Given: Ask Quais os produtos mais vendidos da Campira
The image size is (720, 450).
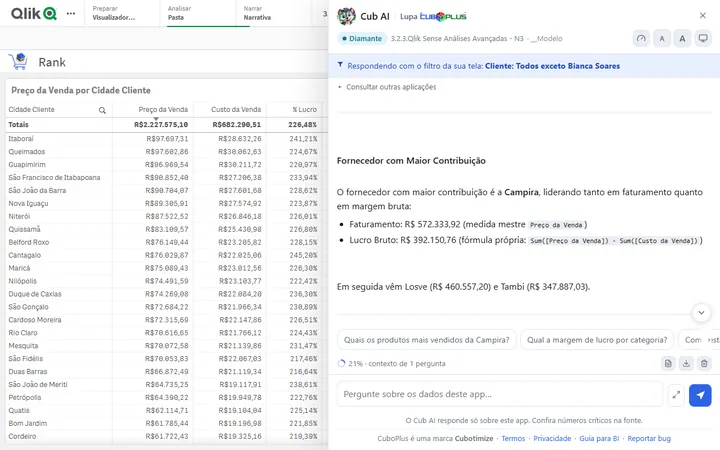Looking at the screenshot, I should tap(427, 340).
